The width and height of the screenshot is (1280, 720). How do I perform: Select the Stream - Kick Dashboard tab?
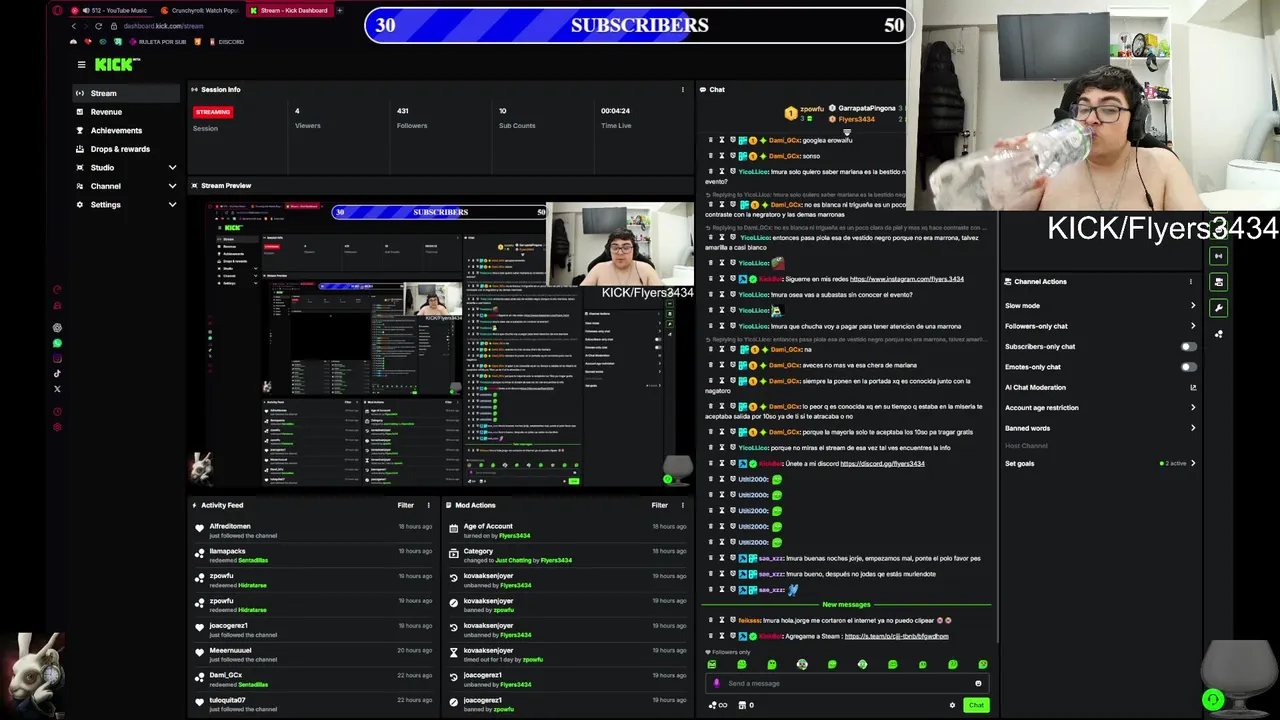click(x=289, y=10)
